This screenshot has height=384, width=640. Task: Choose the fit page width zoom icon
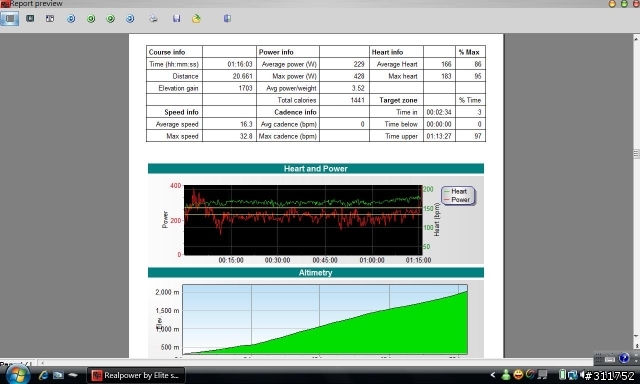point(50,18)
